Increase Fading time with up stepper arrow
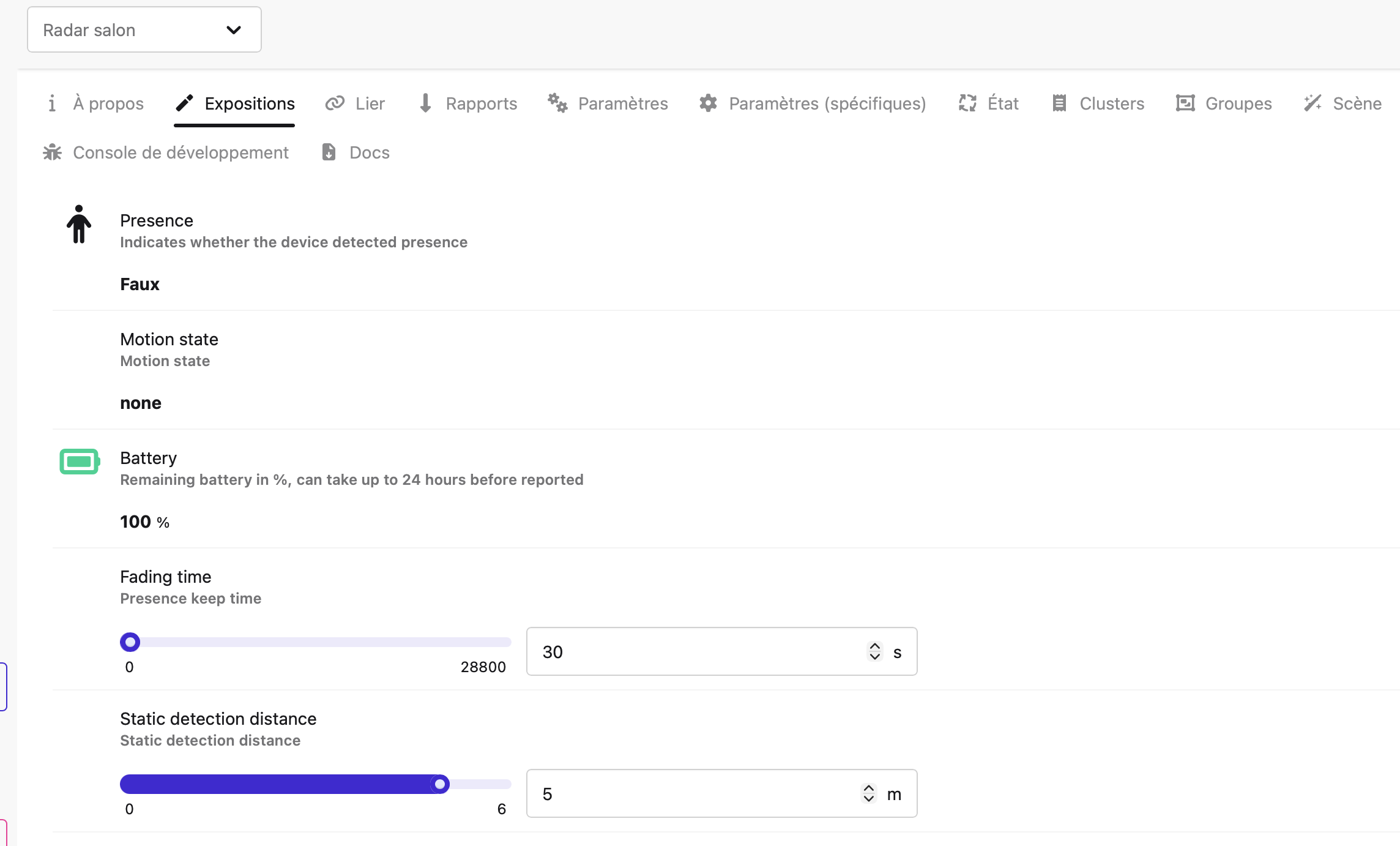 (x=875, y=646)
